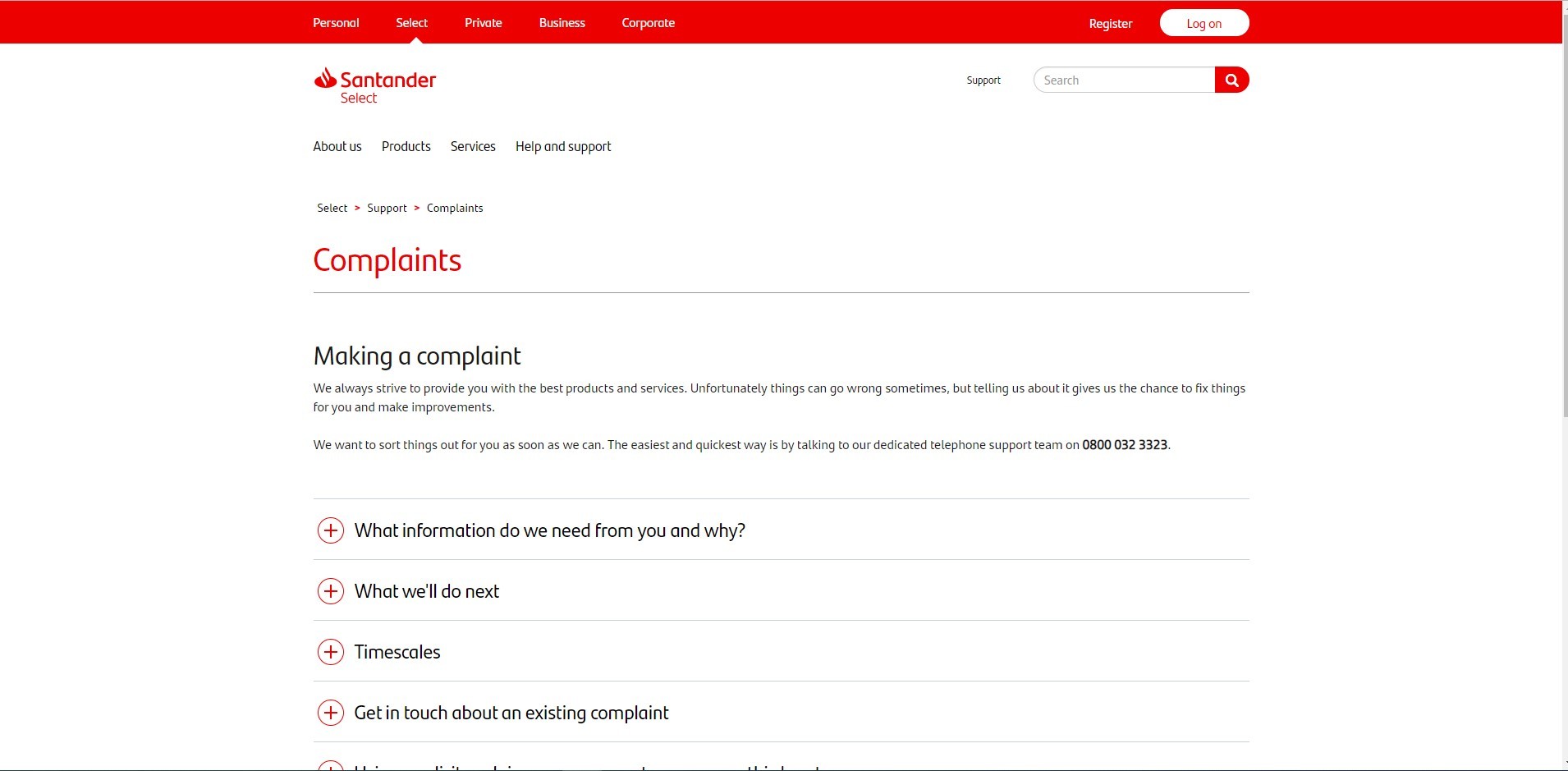Expand 'What information do we need' plus icon
Image resolution: width=1568 pixels, height=771 pixels.
(x=331, y=530)
